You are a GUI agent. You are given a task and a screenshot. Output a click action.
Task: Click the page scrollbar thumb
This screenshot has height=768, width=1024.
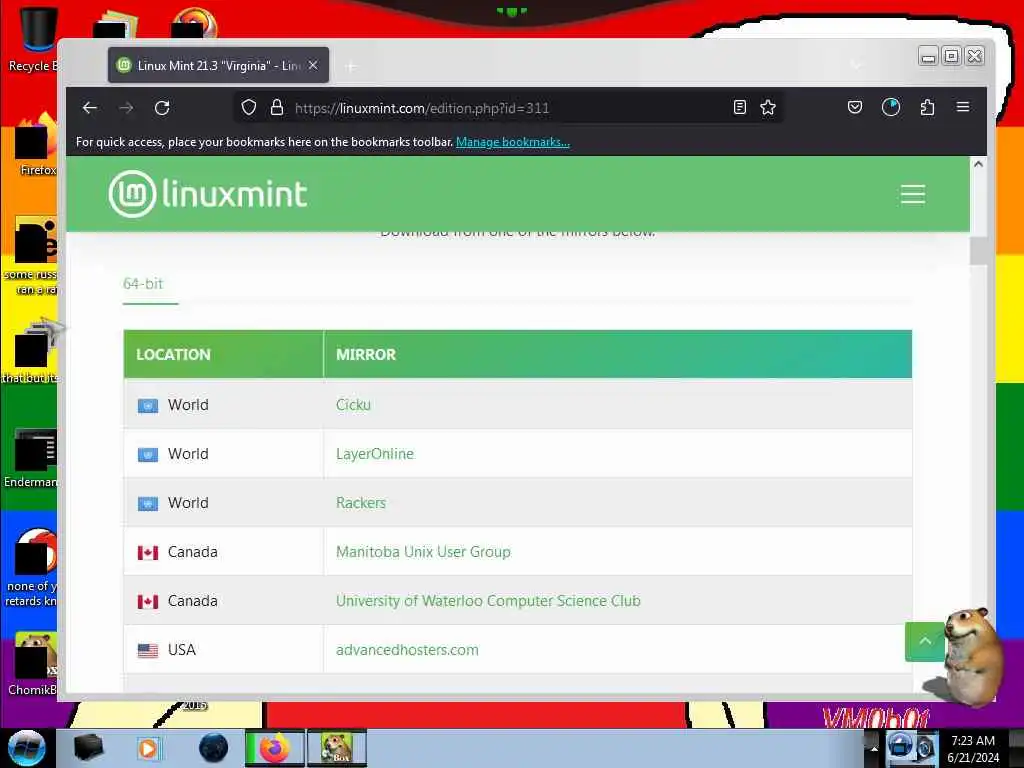[x=978, y=251]
